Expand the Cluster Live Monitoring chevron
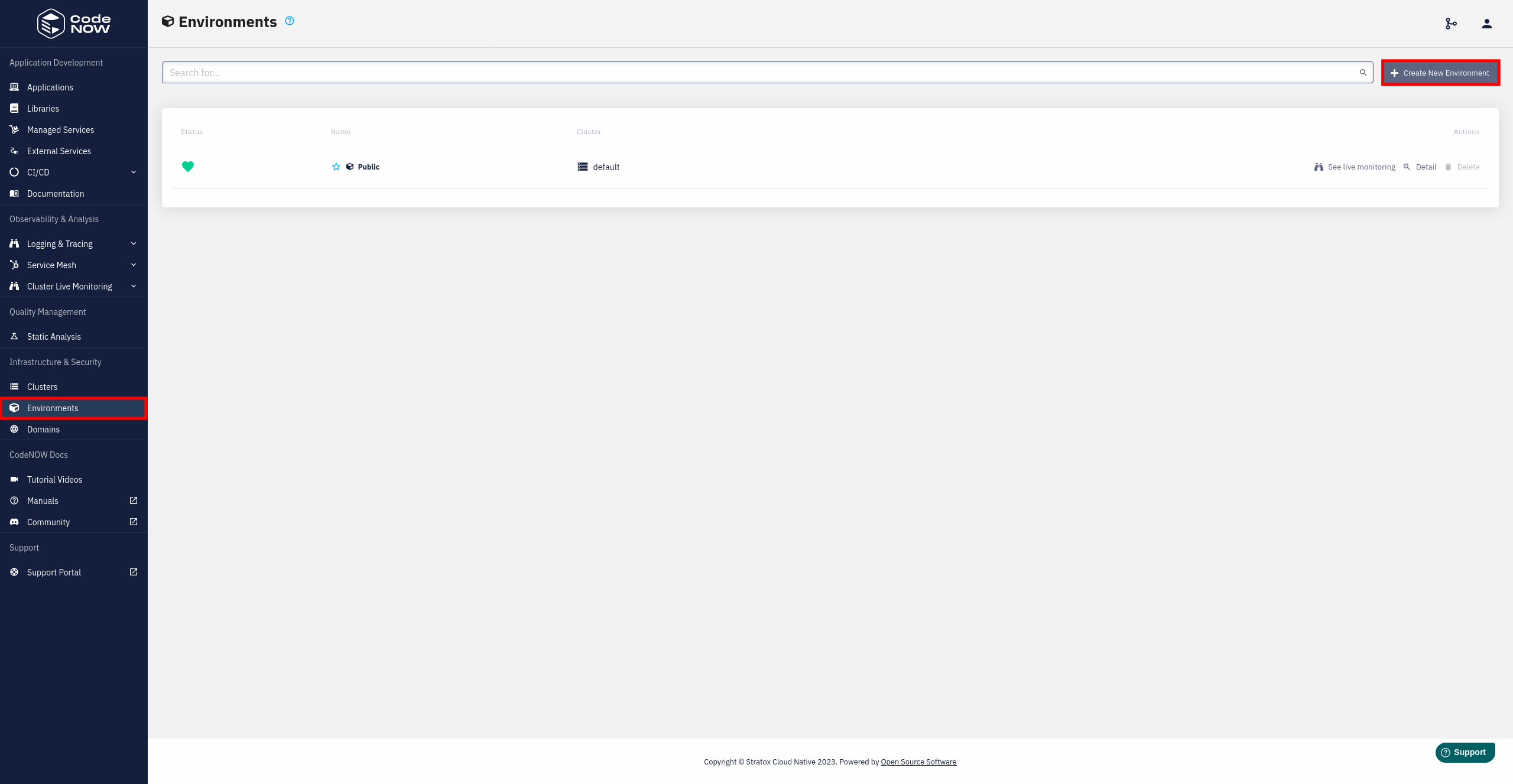The width and height of the screenshot is (1513, 784). [134, 286]
